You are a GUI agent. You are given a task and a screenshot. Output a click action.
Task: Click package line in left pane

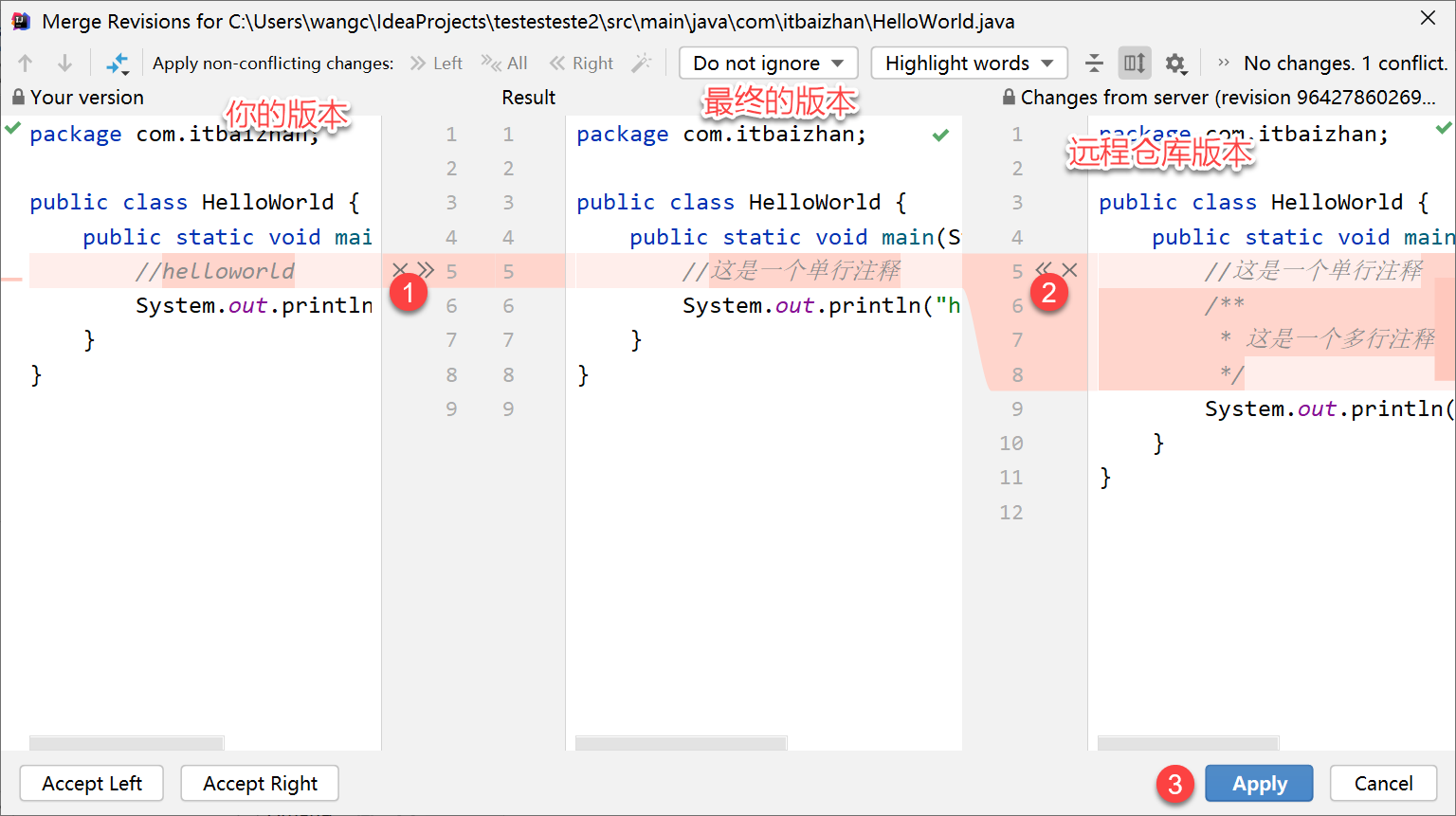pos(173,134)
